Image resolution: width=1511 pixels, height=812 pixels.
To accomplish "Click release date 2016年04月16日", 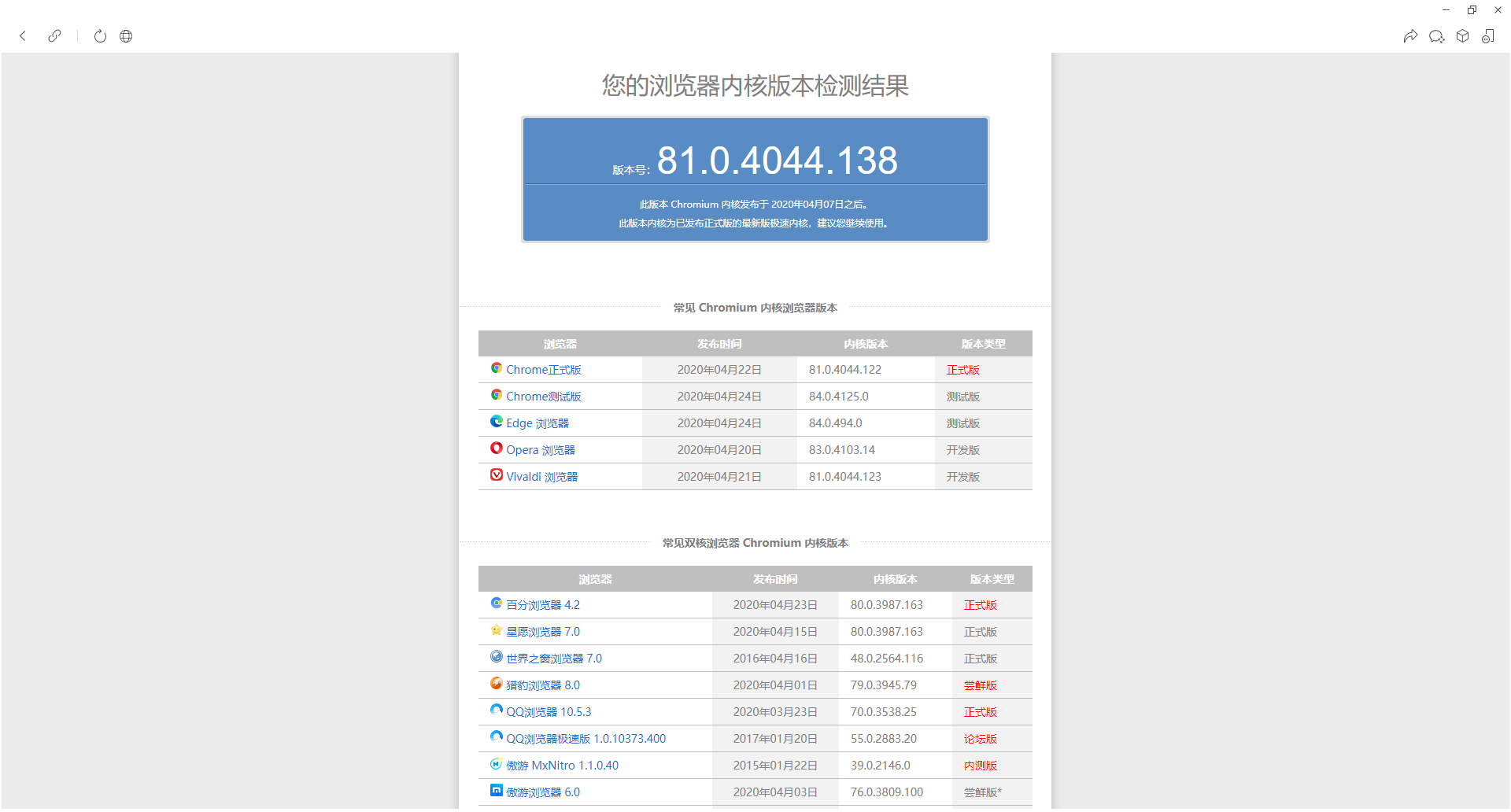I will [x=775, y=659].
